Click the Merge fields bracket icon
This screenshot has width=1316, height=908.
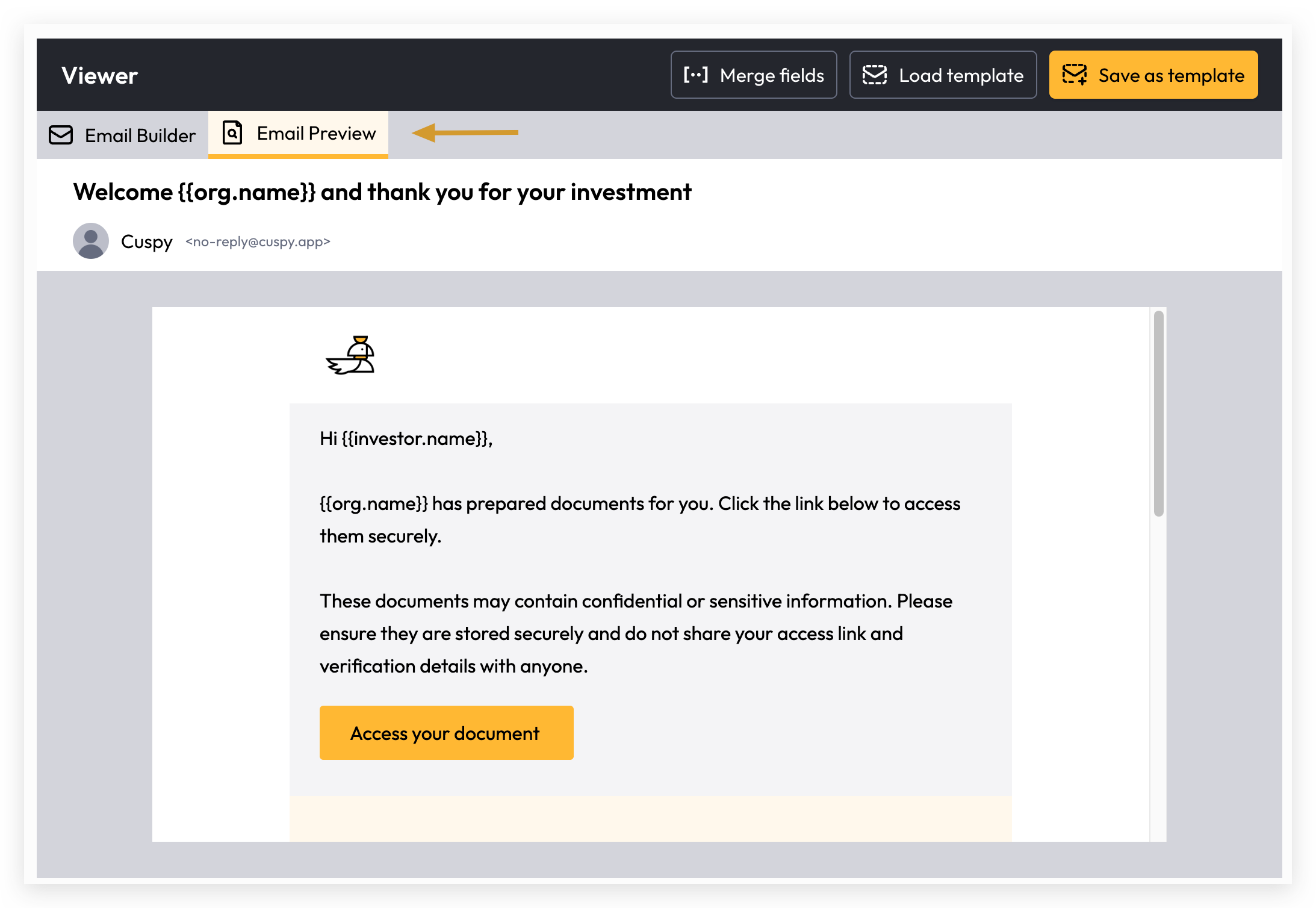point(695,75)
